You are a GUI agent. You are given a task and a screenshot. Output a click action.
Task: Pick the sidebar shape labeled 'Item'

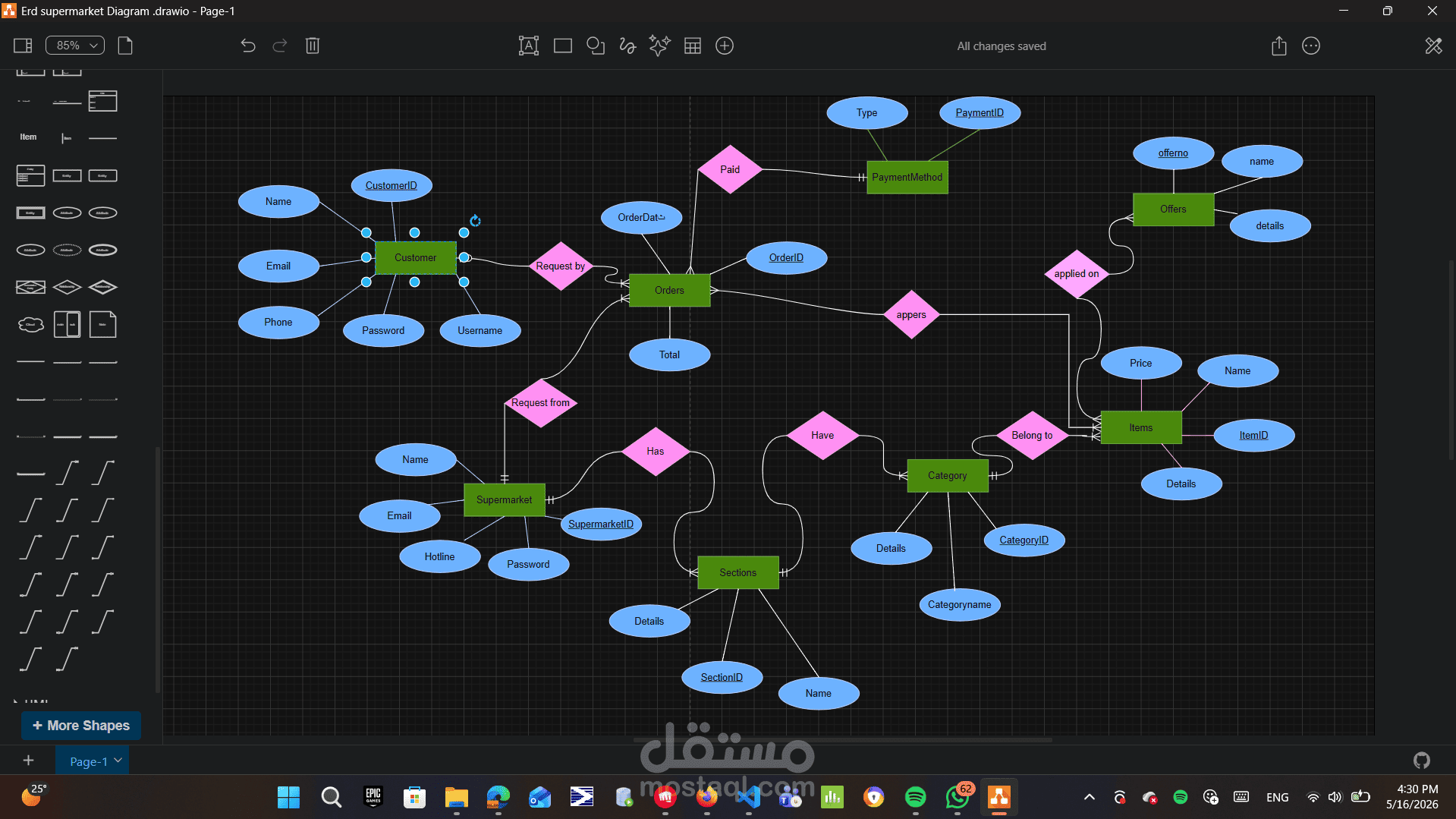pos(28,137)
